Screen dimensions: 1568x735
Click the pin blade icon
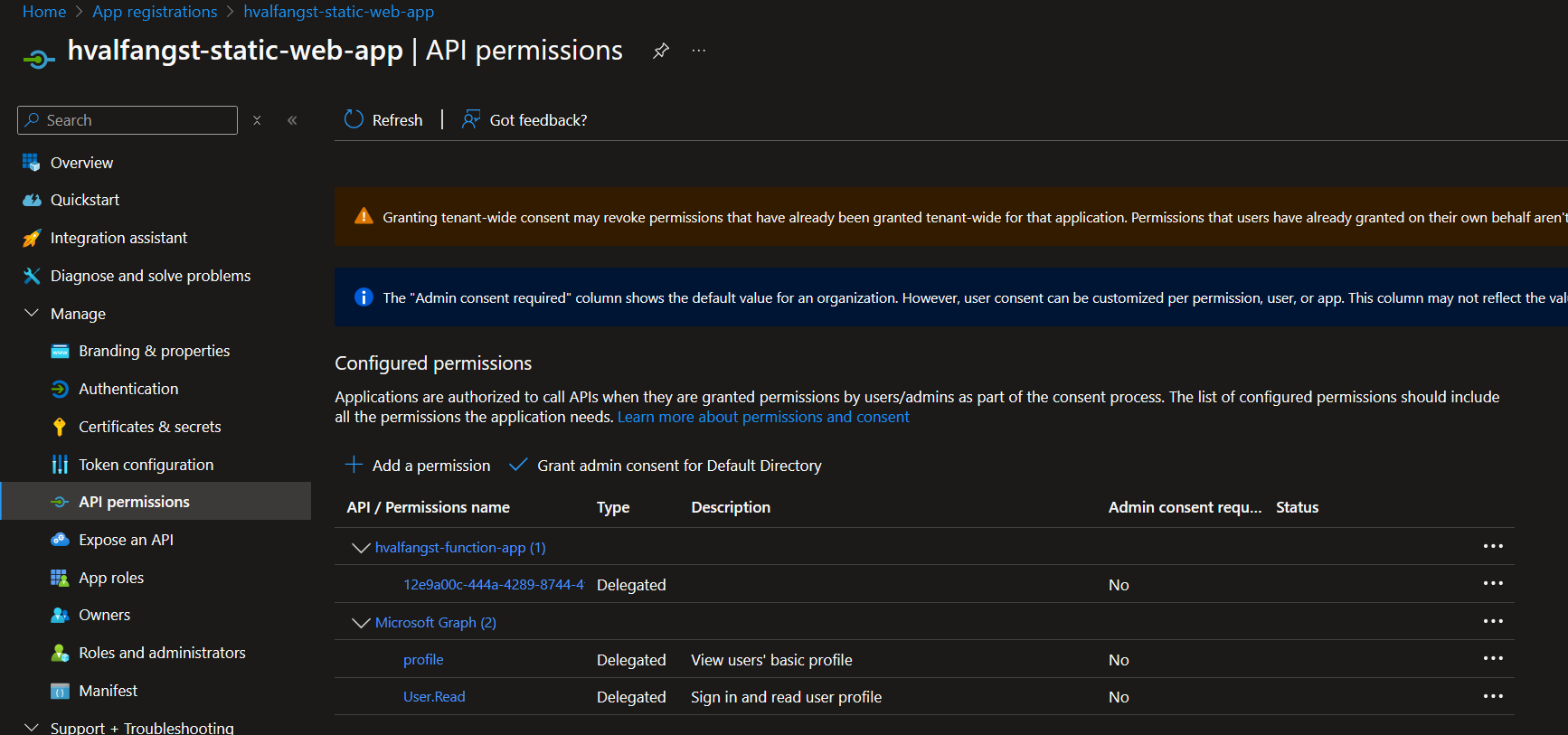click(x=661, y=51)
